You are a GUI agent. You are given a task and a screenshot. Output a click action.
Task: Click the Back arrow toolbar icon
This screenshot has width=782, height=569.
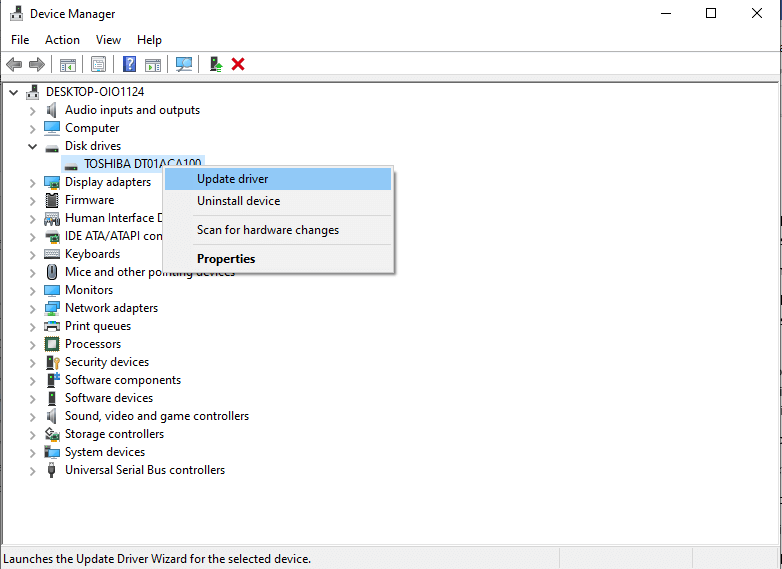(x=14, y=64)
